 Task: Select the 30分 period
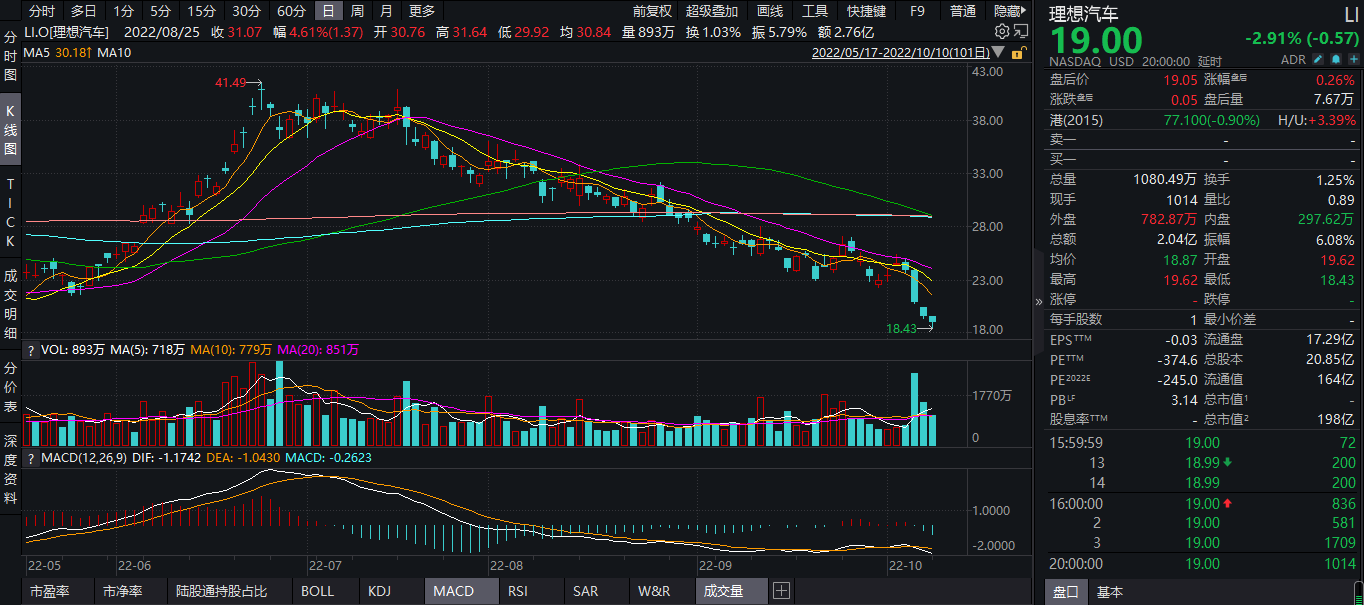[x=246, y=11]
